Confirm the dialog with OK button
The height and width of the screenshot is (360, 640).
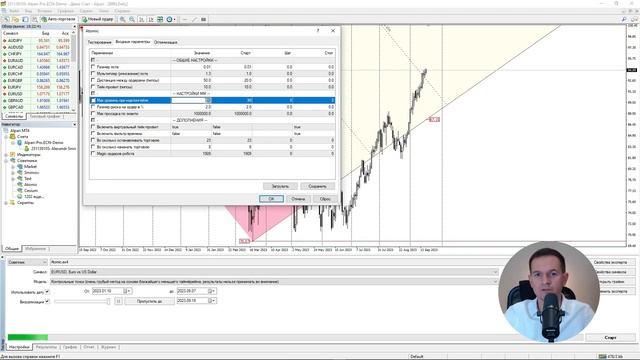coord(271,199)
